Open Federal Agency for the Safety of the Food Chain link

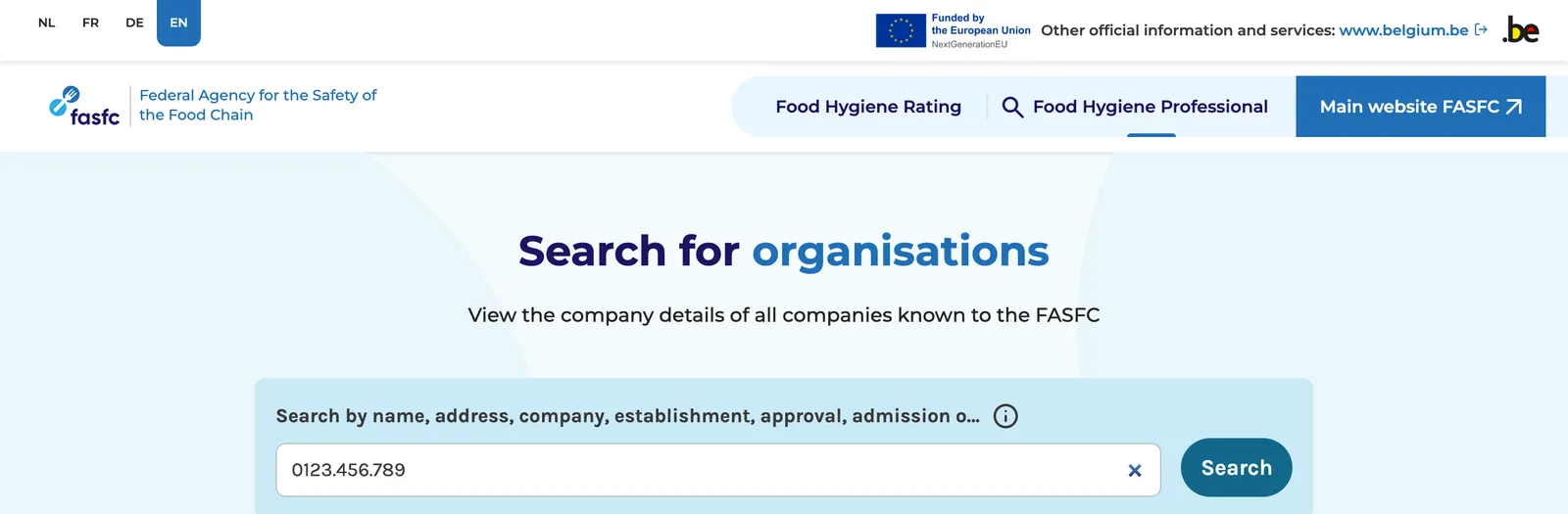point(258,105)
